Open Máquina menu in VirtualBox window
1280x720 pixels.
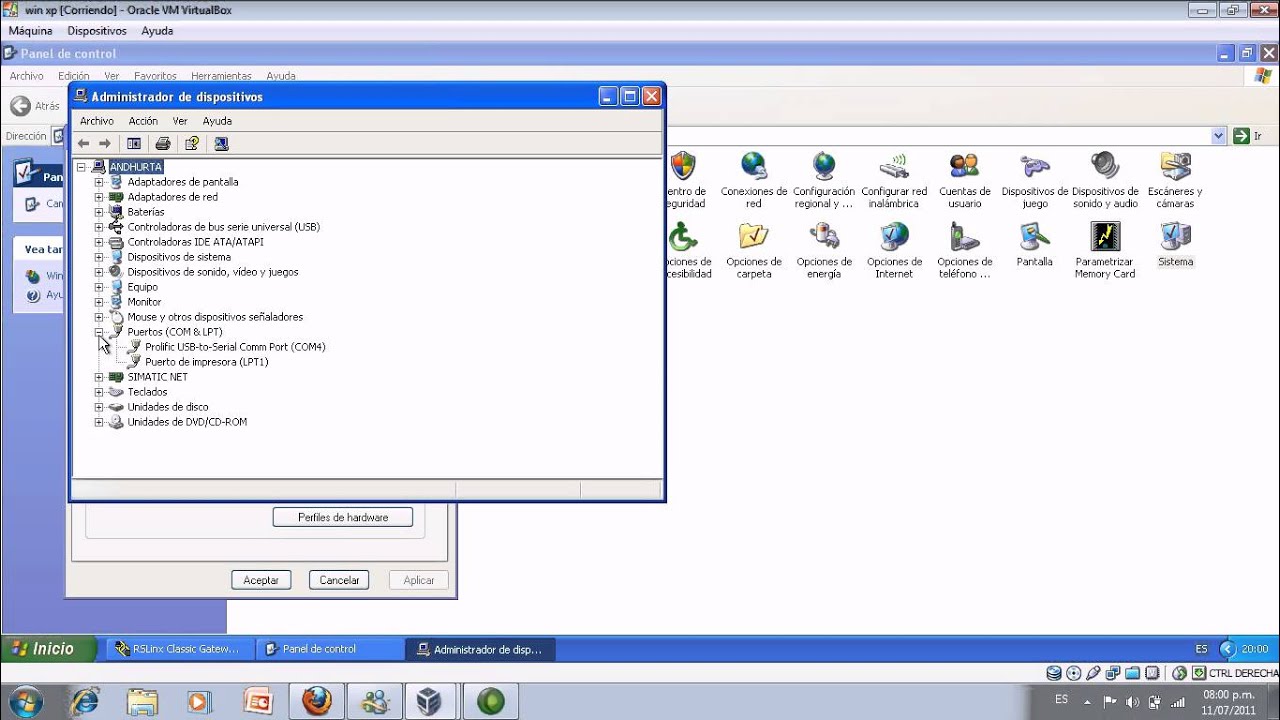(x=30, y=31)
